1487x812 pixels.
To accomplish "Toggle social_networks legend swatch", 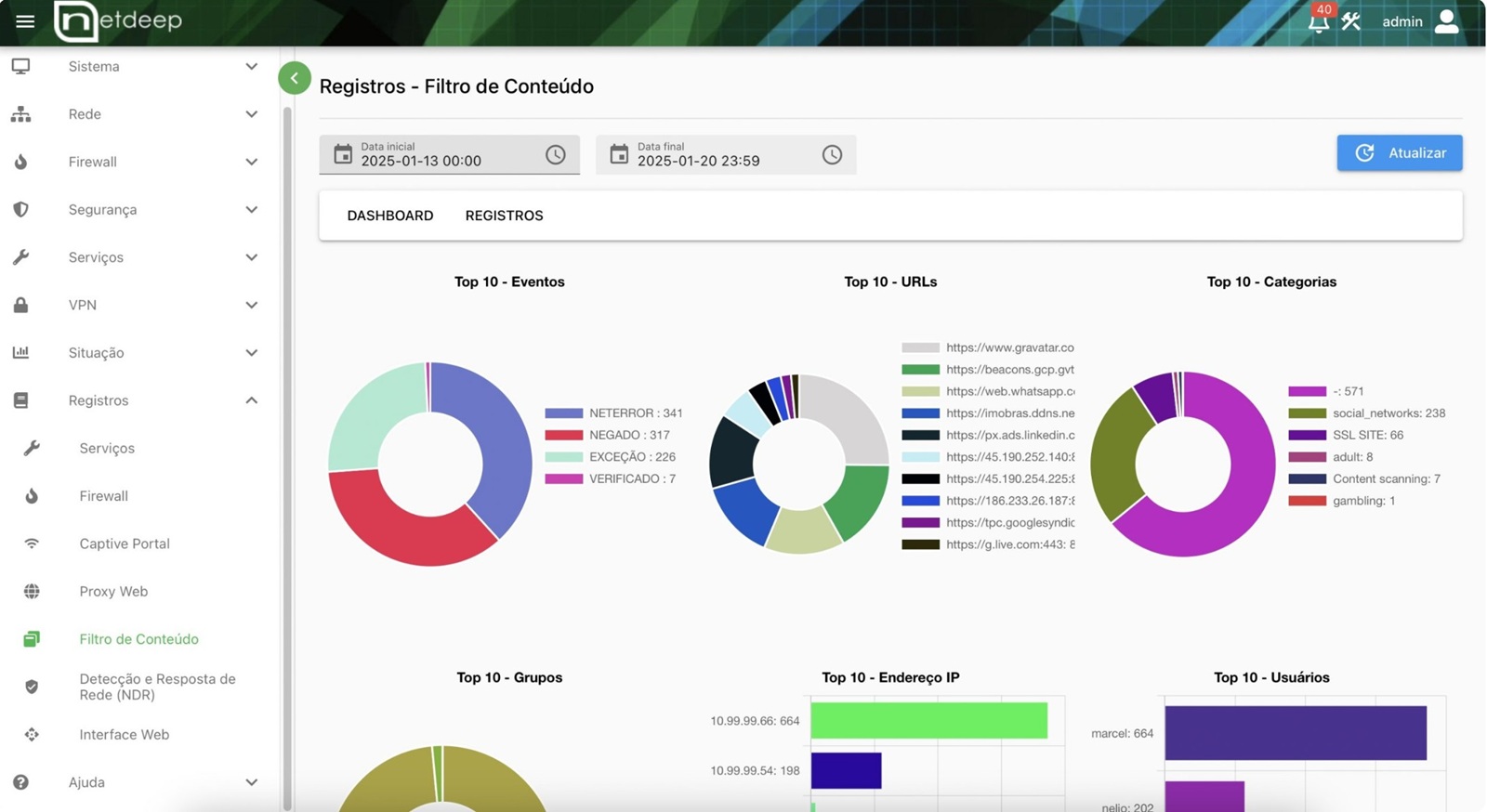I will [x=1307, y=413].
